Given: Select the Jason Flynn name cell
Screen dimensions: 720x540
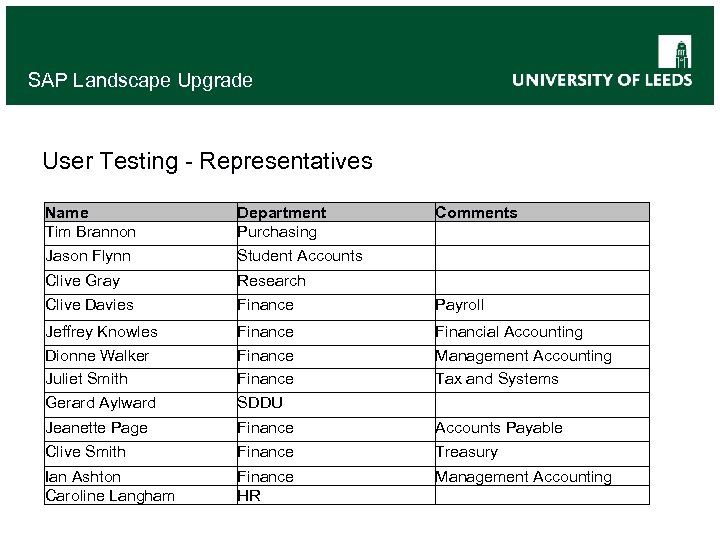Looking at the screenshot, I should tap(88, 256).
